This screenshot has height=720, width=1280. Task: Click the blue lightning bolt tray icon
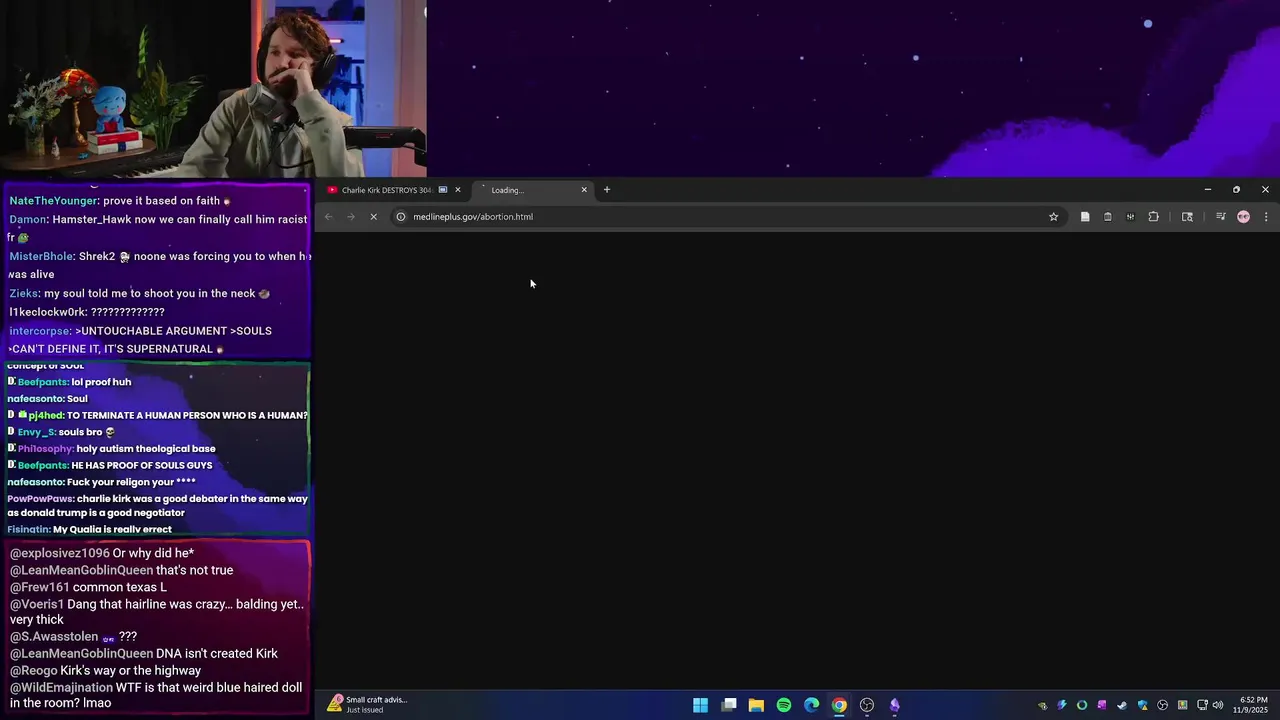1062,705
